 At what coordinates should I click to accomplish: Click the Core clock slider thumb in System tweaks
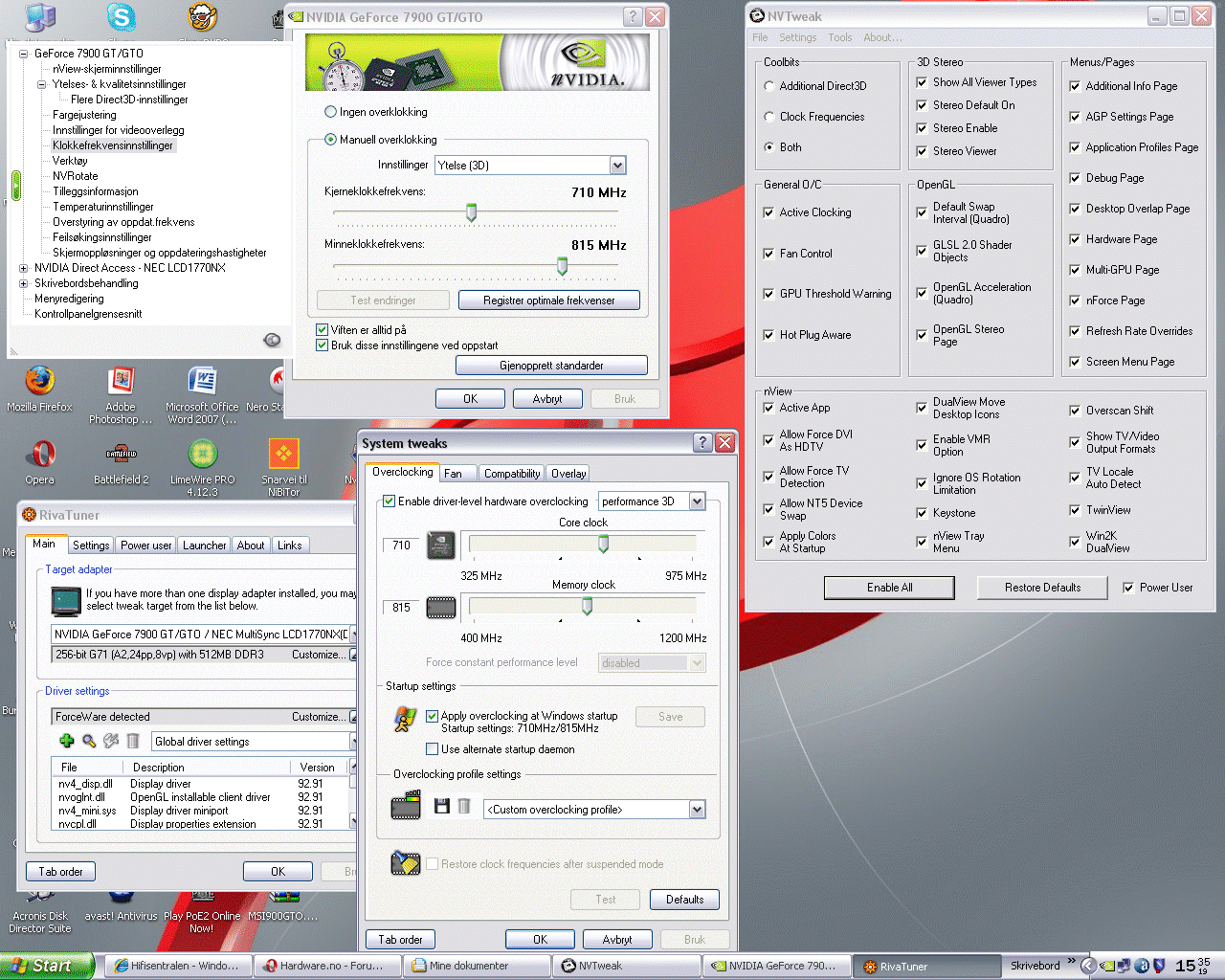603,545
